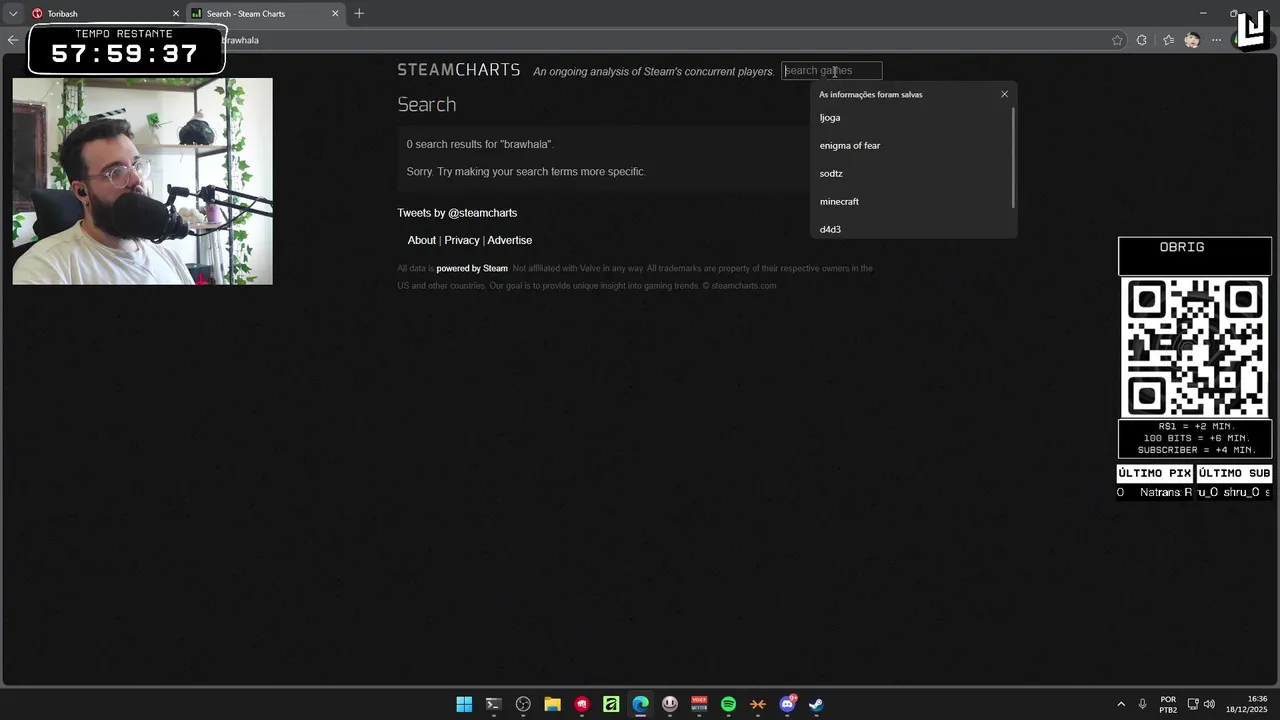
Task: Open the network status tray icon
Action: [1193, 704]
